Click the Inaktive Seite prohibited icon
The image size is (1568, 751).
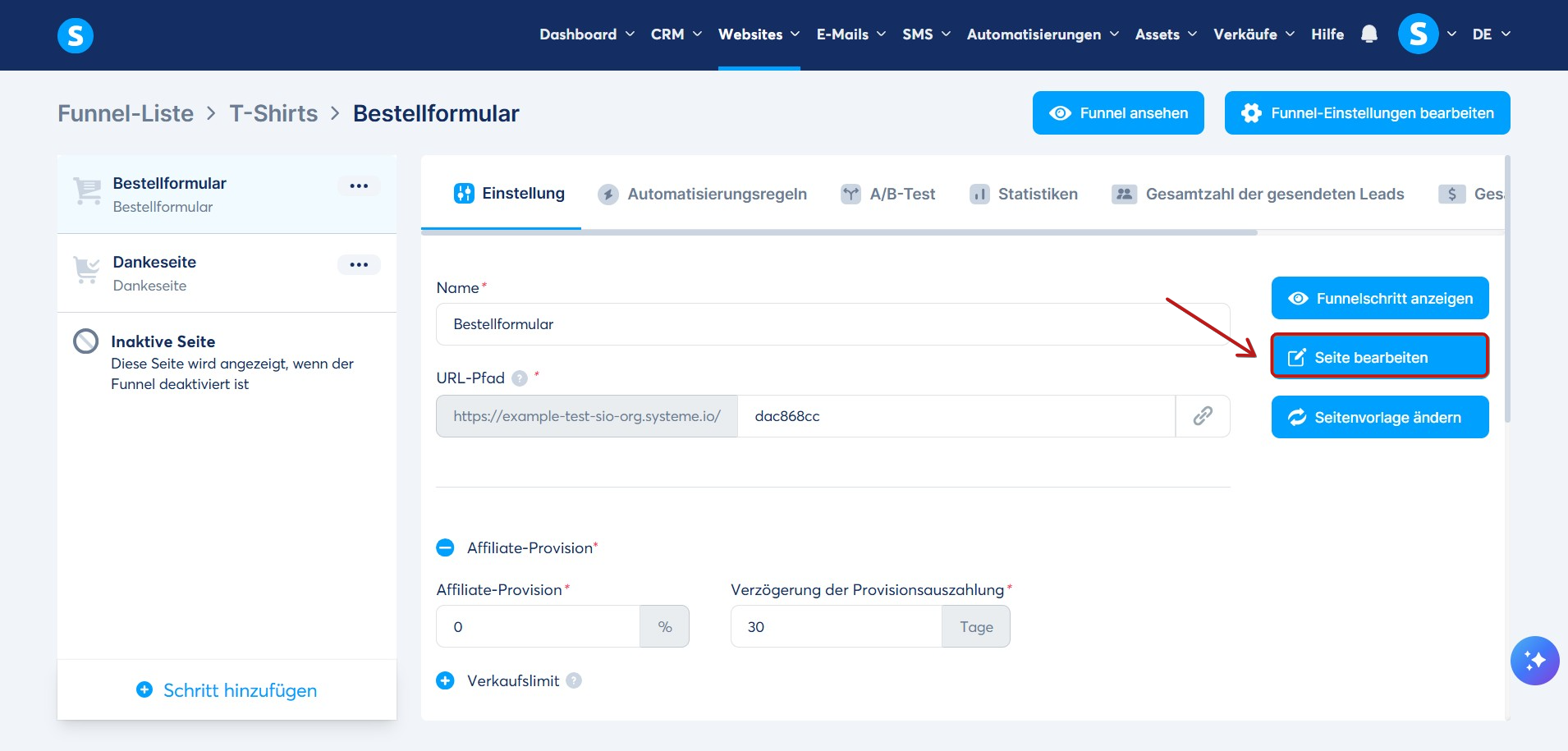[85, 341]
